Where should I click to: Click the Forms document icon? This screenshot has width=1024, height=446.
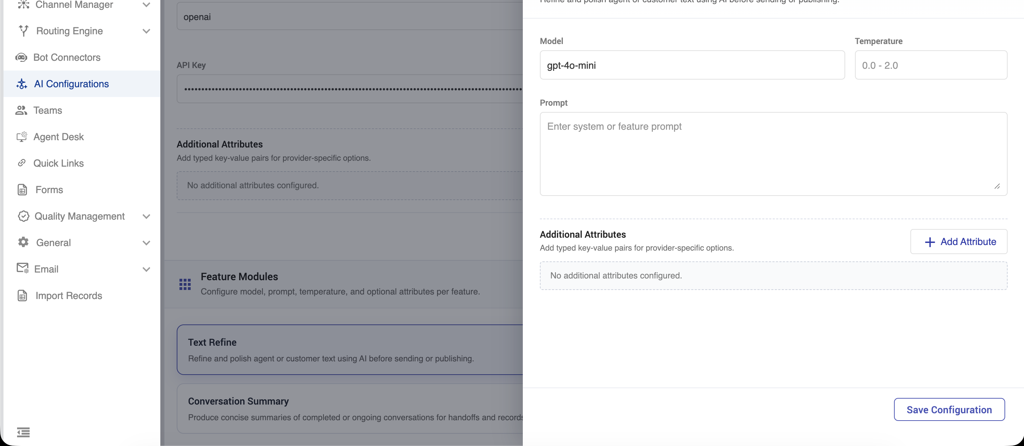[x=22, y=190]
